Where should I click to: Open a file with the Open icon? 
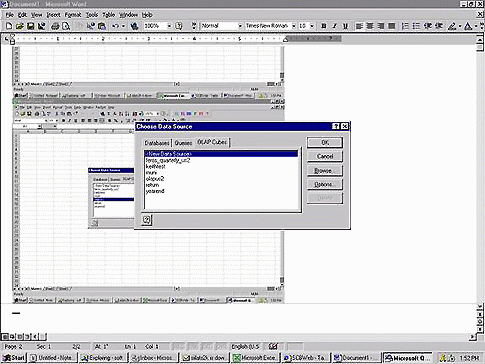coord(20,26)
